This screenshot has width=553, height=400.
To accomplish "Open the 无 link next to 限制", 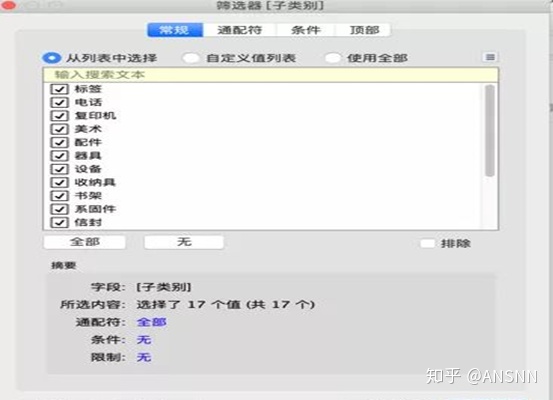I will point(144,357).
